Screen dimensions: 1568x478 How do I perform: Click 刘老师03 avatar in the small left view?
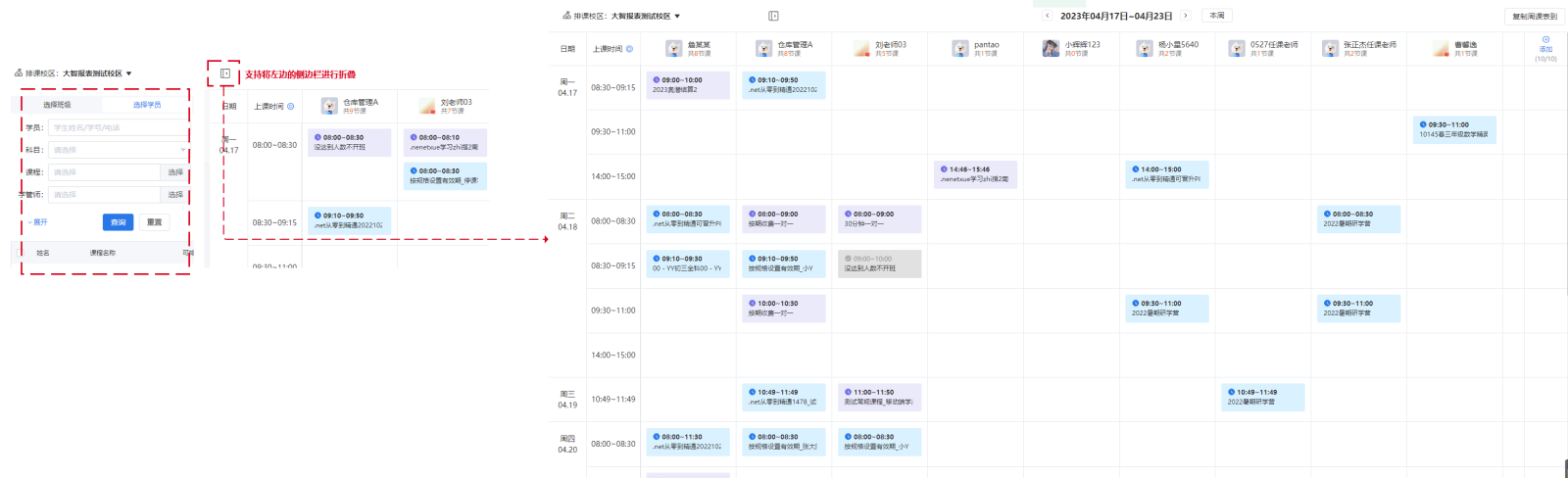[x=426, y=106]
